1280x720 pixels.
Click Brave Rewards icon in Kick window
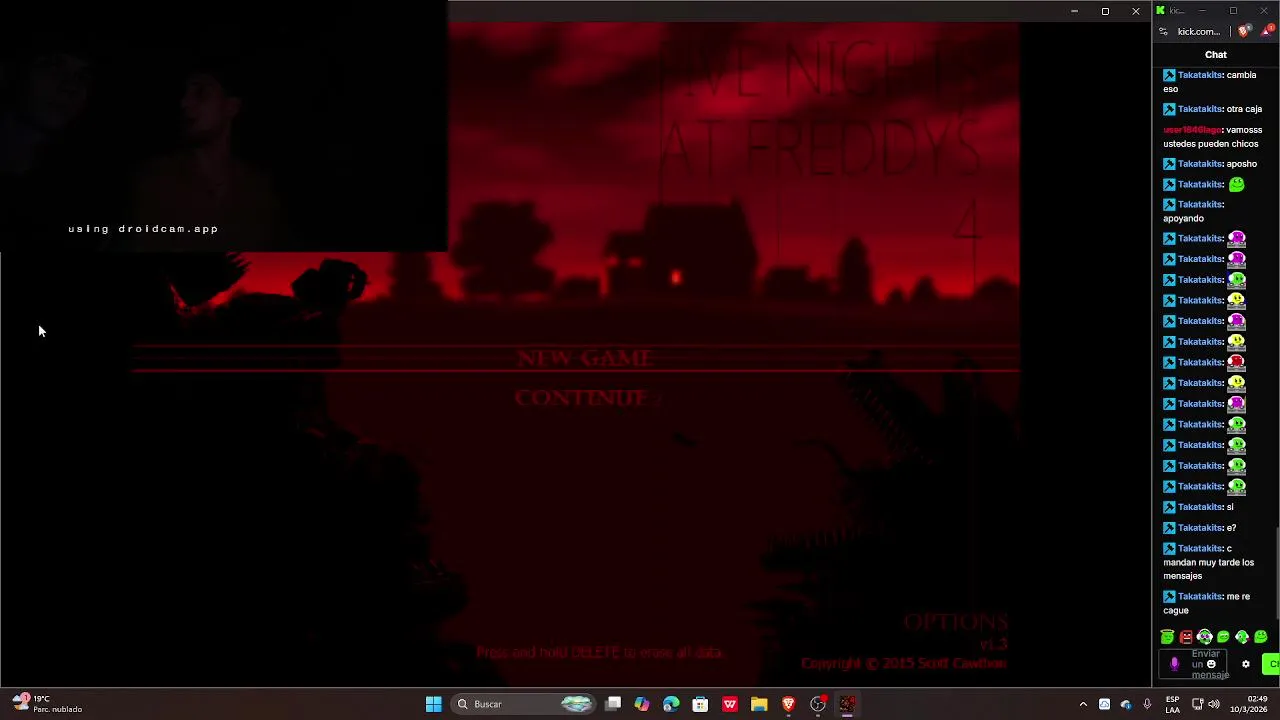[1267, 31]
